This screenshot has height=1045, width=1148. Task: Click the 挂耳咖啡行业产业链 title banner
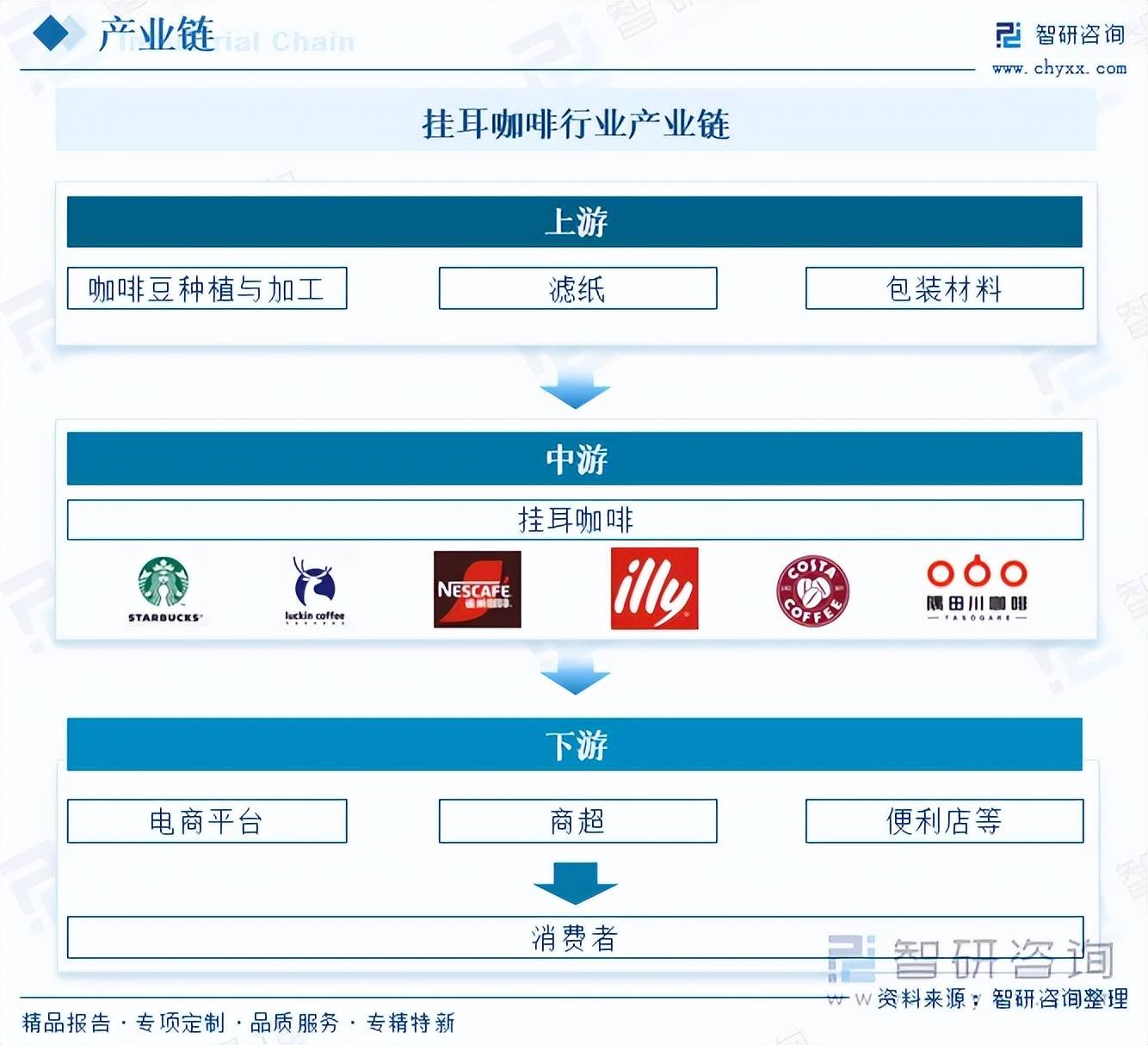(575, 121)
